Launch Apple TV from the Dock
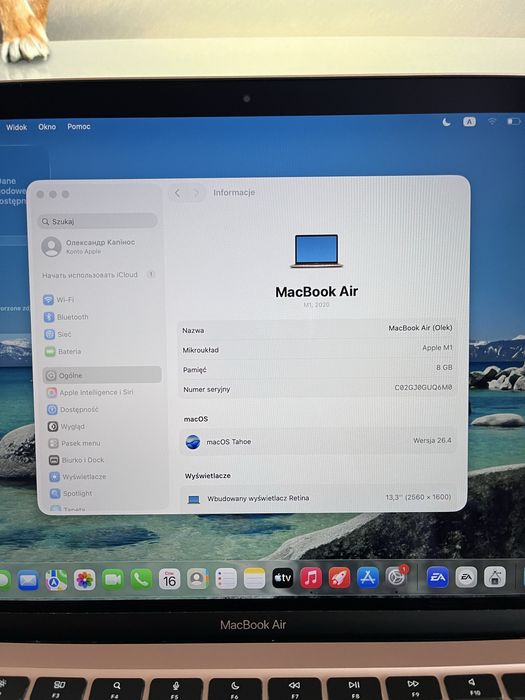Screen dimensions: 525x700 (283, 578)
